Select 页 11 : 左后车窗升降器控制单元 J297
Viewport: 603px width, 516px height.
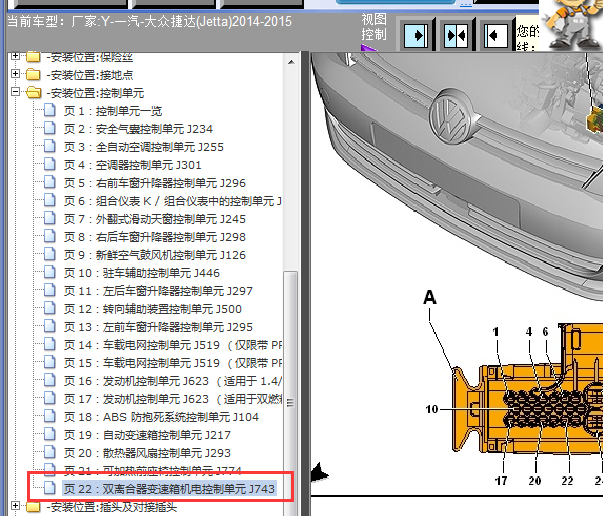[158, 291]
